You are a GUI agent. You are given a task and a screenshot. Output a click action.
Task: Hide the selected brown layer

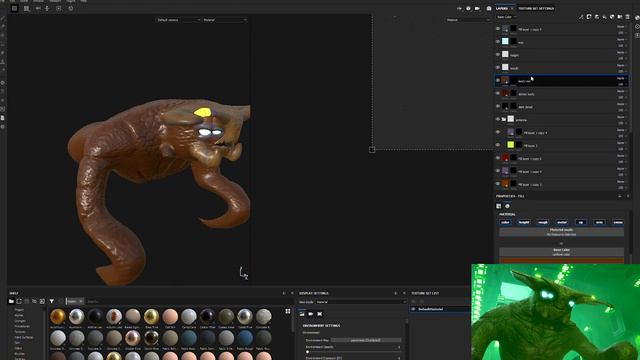[498, 80]
